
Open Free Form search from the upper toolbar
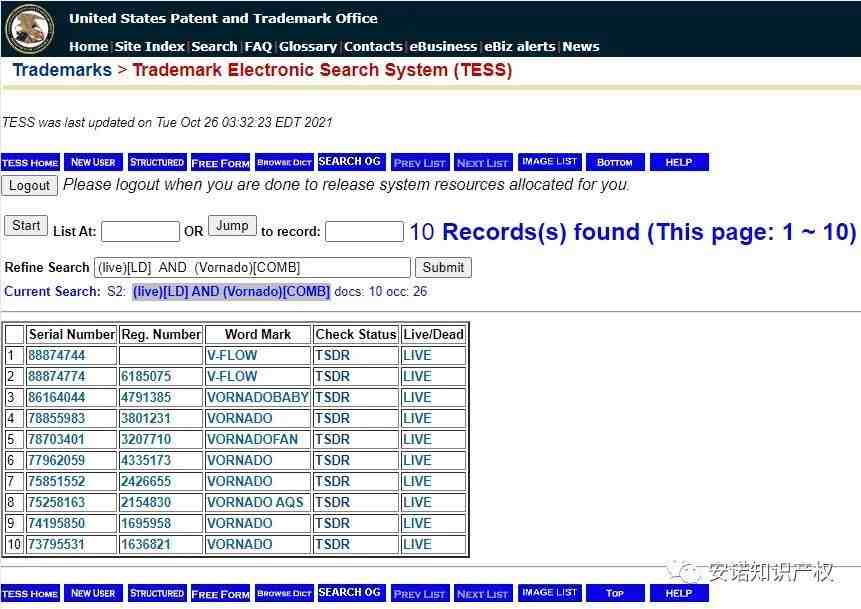click(221, 163)
